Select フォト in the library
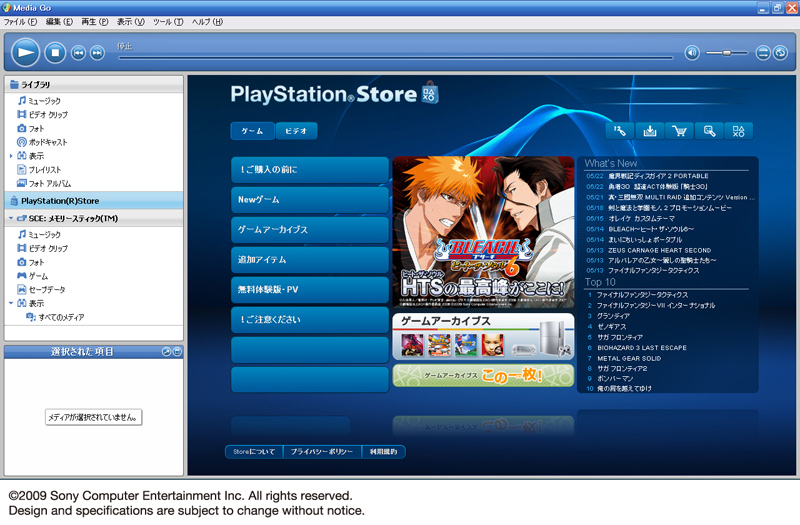The height and width of the screenshot is (525, 800). pyautogui.click(x=31, y=128)
